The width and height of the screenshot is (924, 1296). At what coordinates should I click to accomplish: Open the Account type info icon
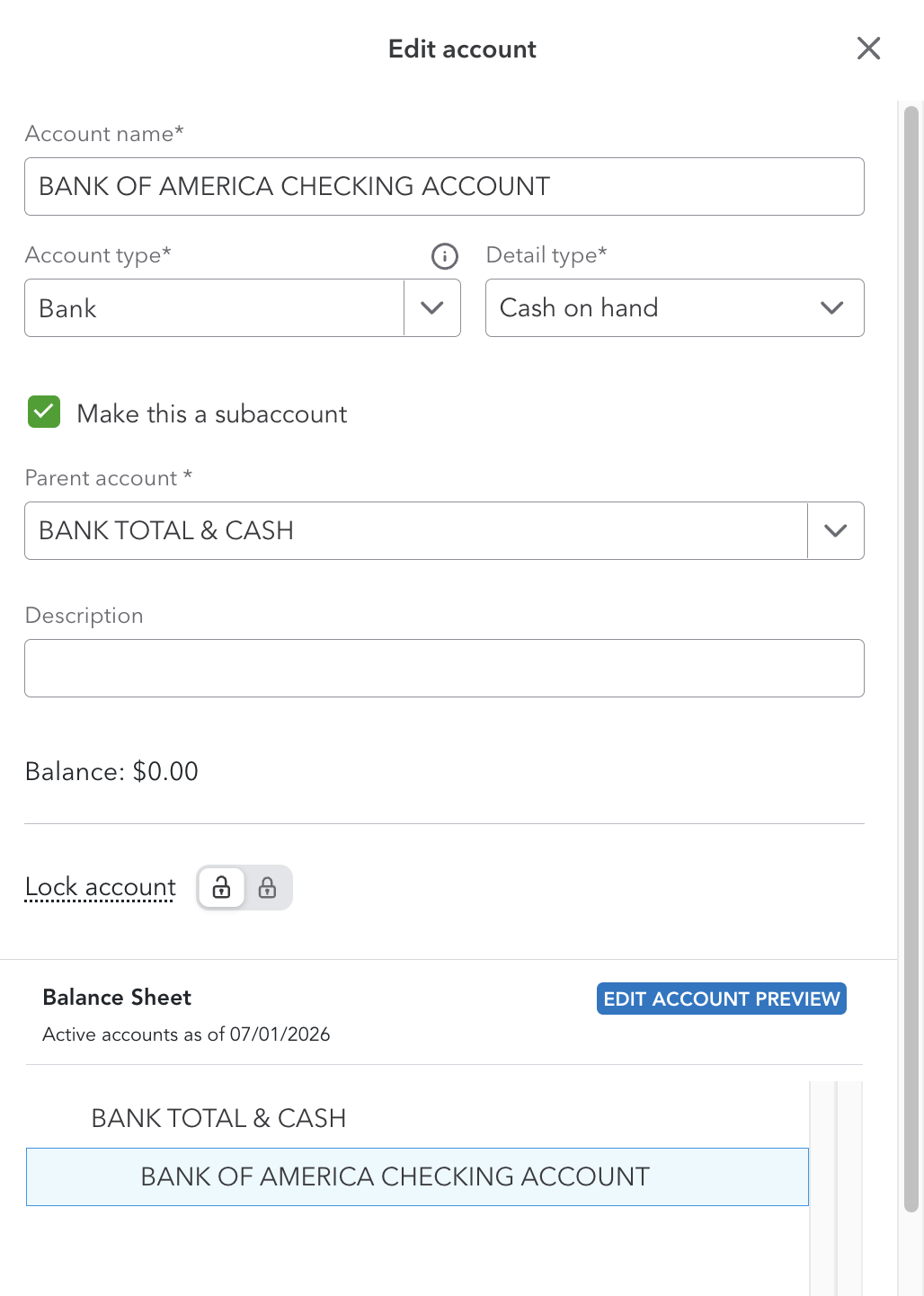pyautogui.click(x=445, y=256)
